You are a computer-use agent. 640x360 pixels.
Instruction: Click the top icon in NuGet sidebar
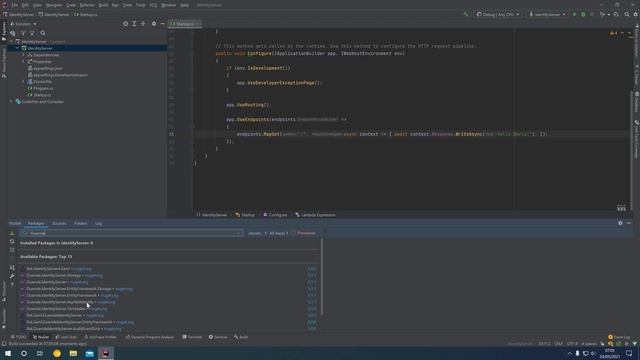(12, 233)
